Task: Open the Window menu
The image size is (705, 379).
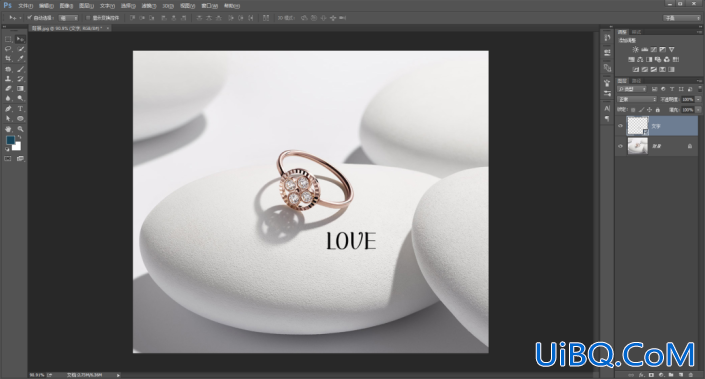Action: coord(210,6)
